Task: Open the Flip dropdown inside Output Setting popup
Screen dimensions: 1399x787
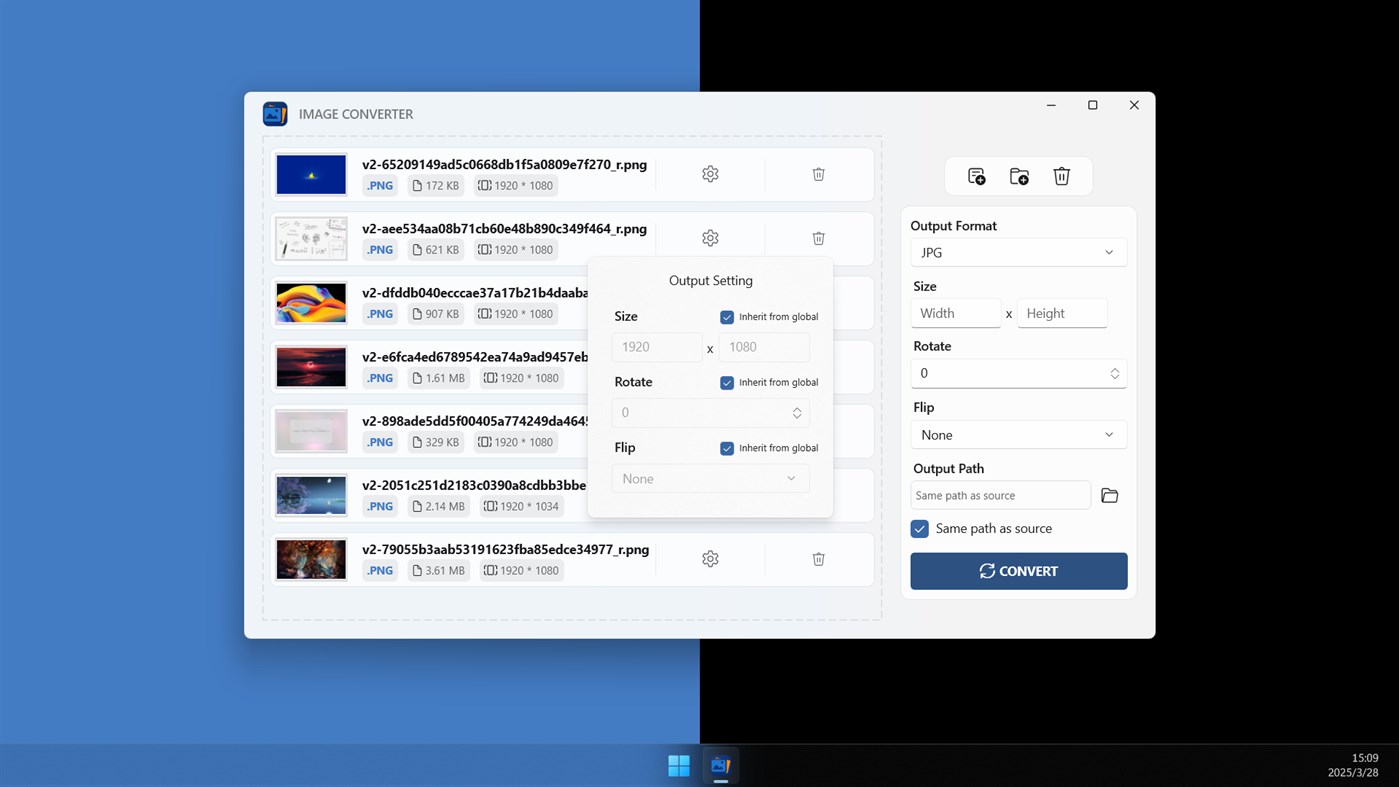Action: coord(710,478)
